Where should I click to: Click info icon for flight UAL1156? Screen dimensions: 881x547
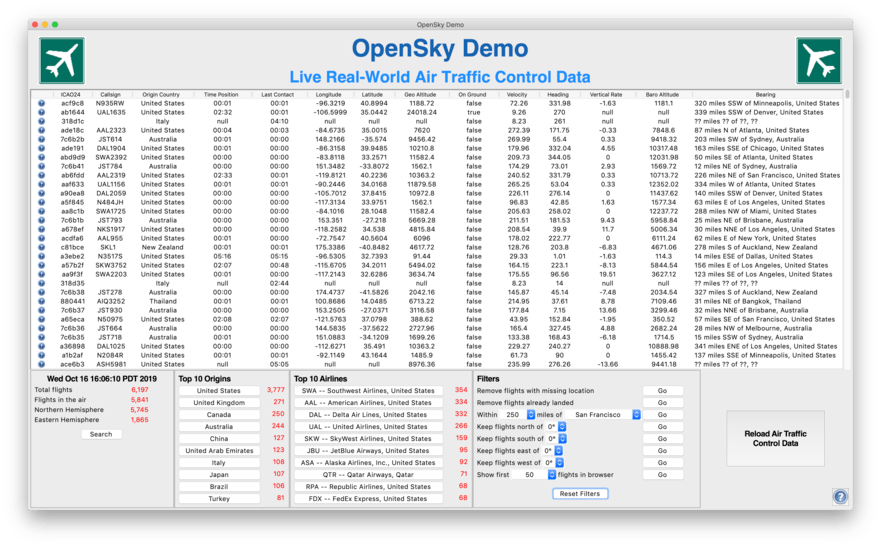[x=42, y=184]
